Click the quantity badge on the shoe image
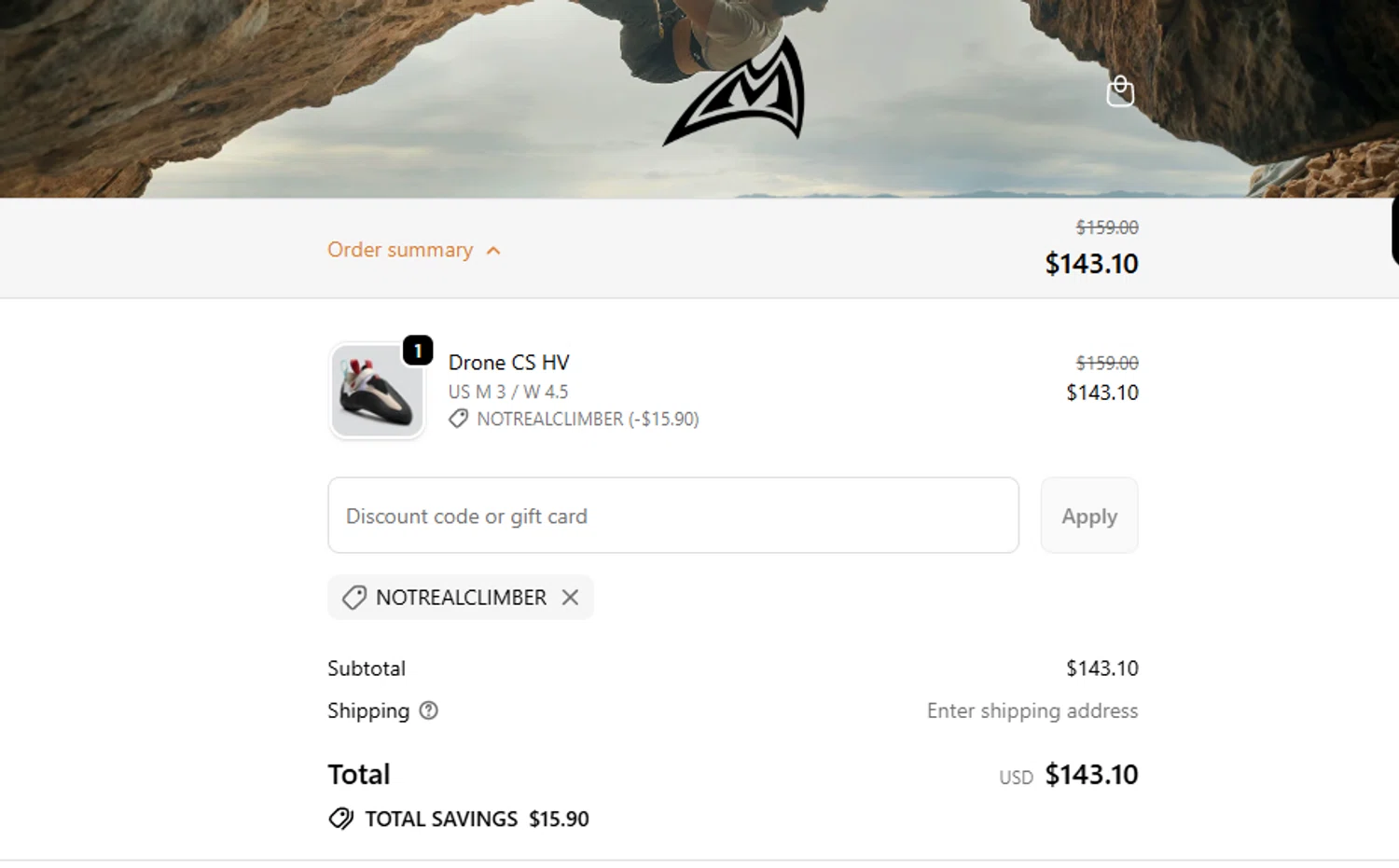This screenshot has width=1399, height=868. coord(418,351)
